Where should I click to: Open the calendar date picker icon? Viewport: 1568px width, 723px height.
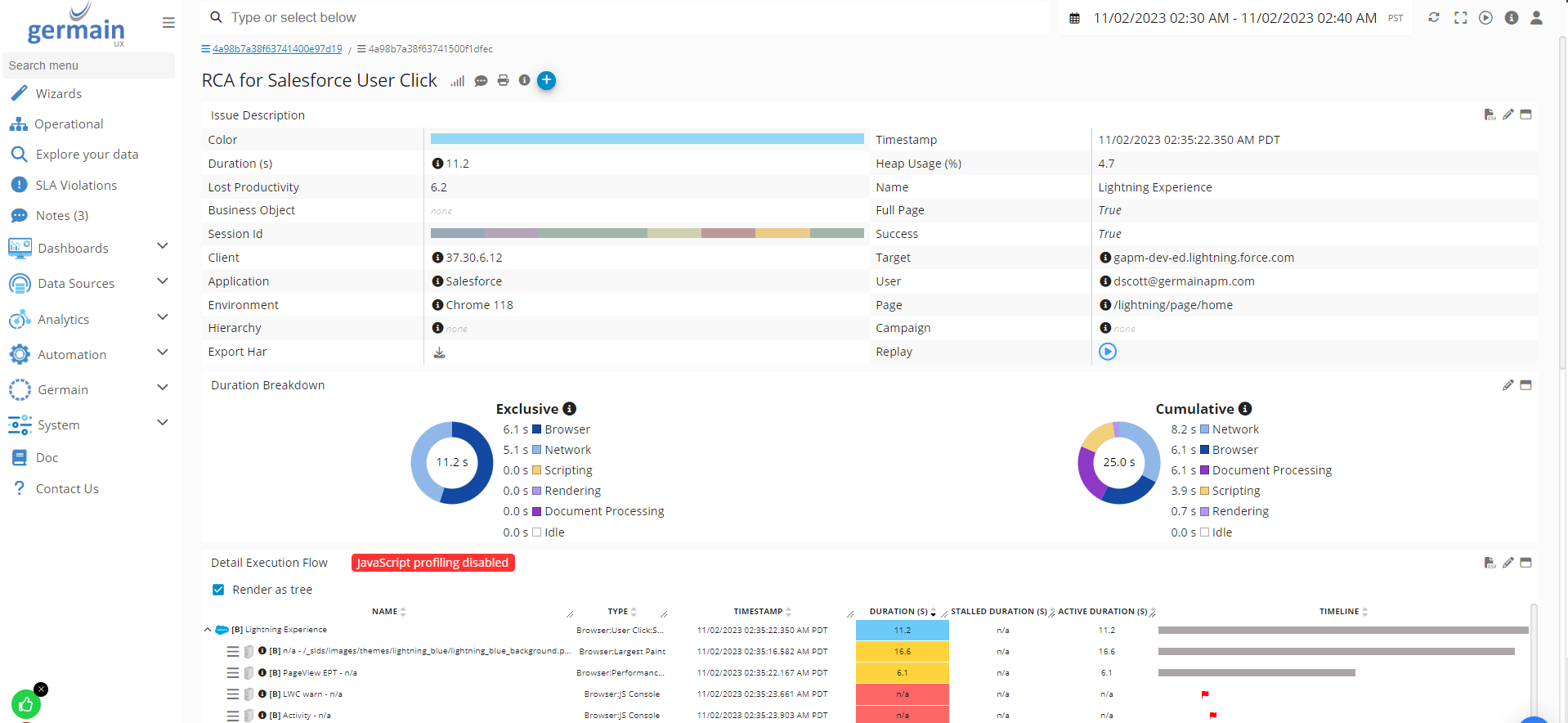coord(1075,18)
